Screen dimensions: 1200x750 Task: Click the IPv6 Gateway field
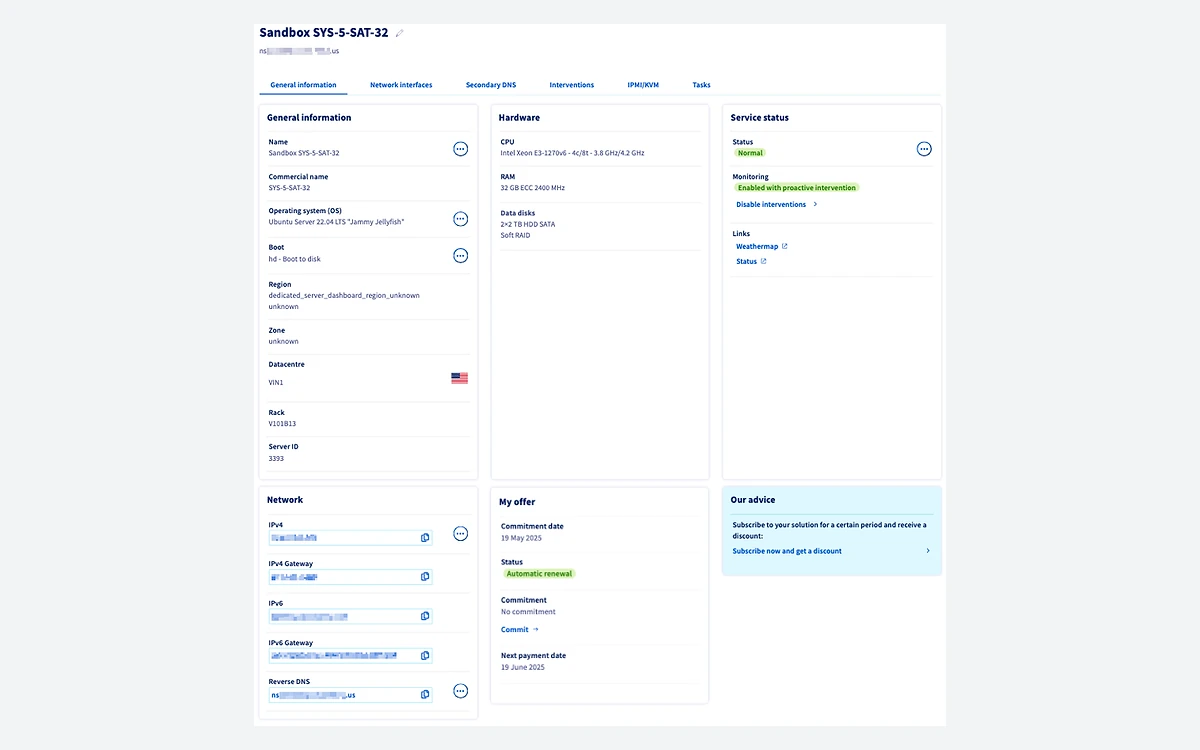351,656
